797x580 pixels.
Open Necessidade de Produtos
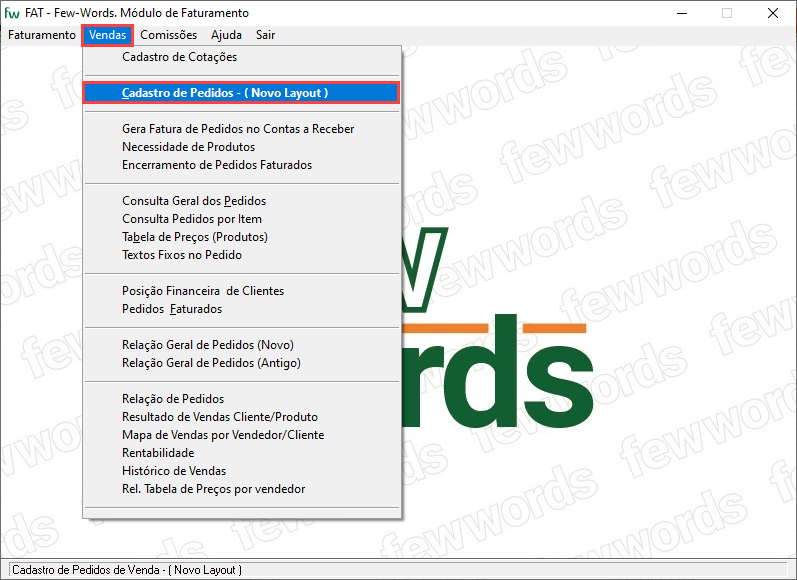tap(241, 147)
